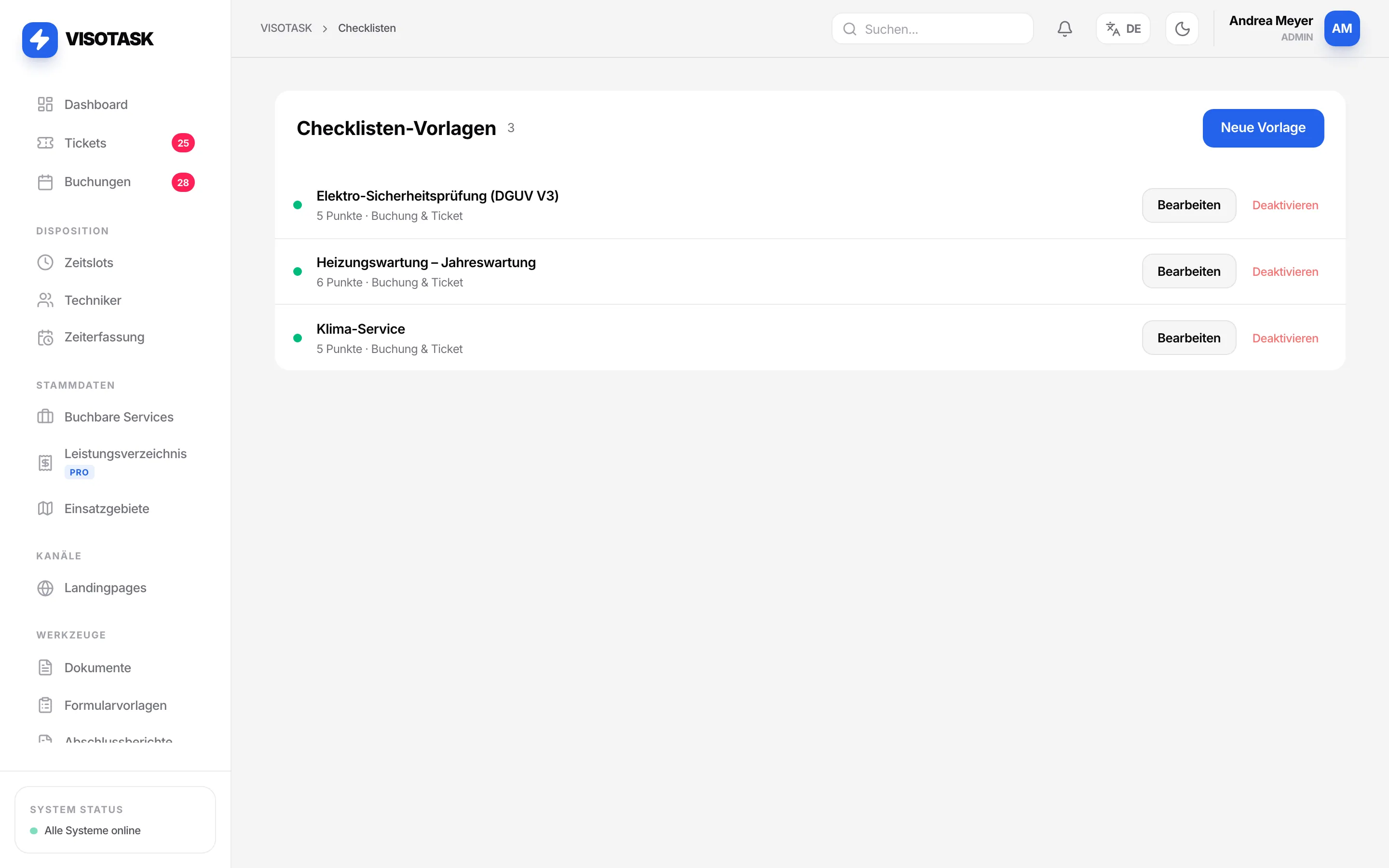1389x868 pixels.
Task: Click green status dot for Heizungswartung
Action: point(297,271)
